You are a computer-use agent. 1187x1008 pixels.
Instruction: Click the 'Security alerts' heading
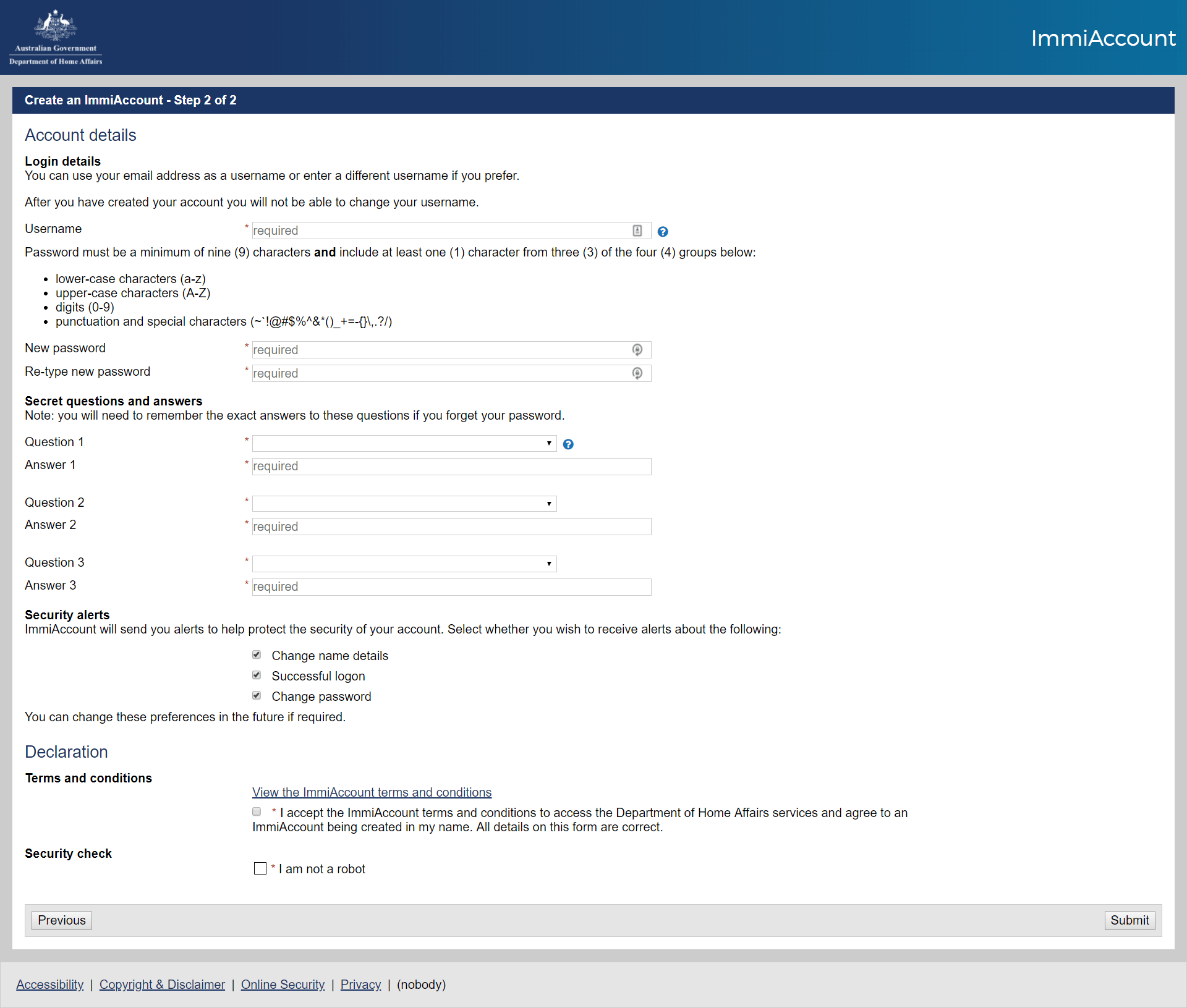tap(67, 615)
